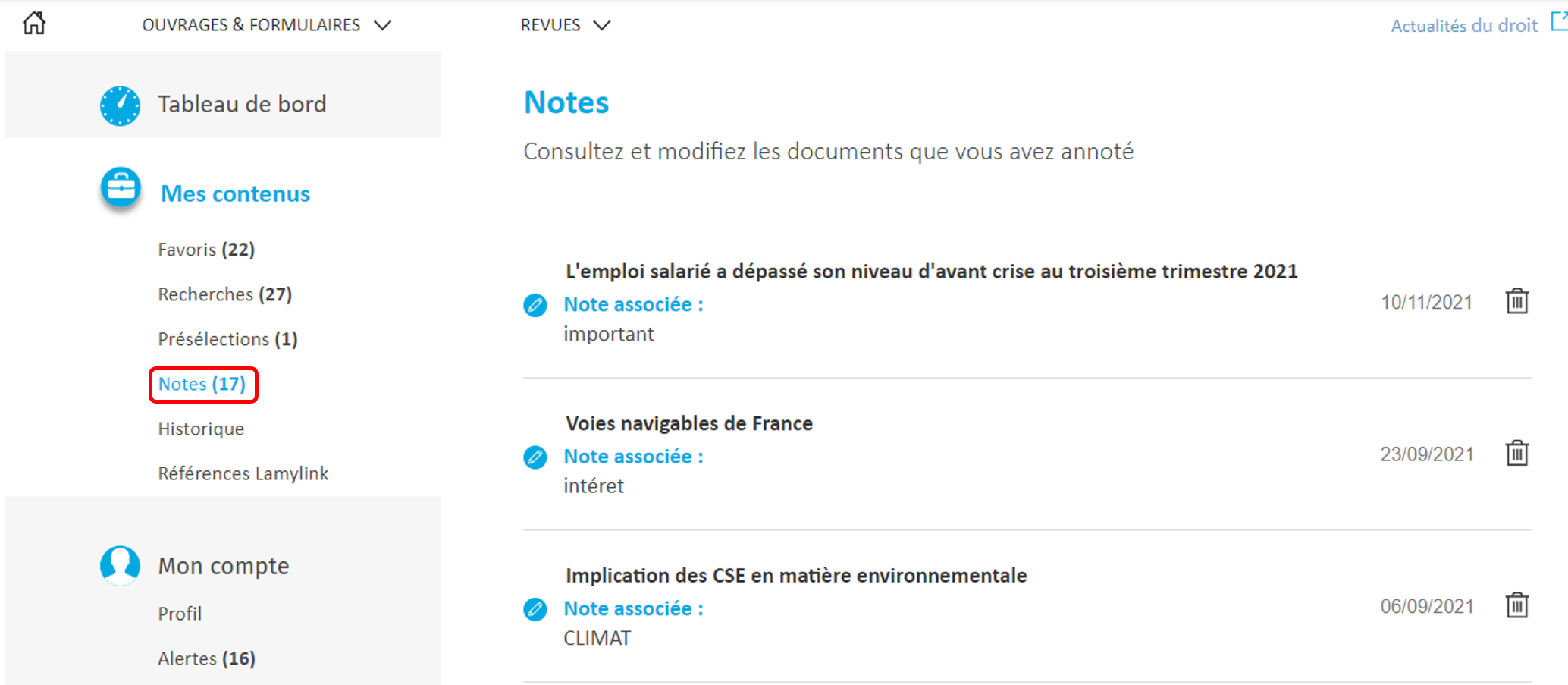
Task: Click the Mes contenus briefcase icon
Action: [x=121, y=187]
